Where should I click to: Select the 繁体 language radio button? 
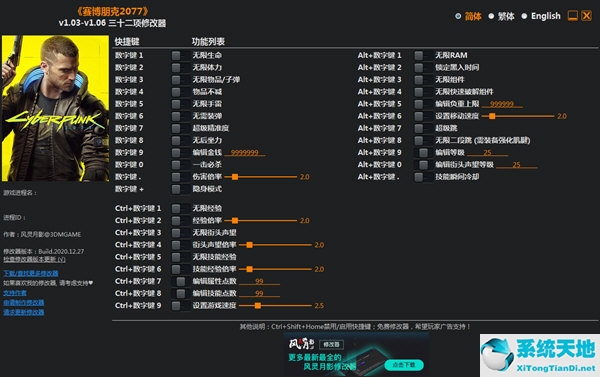491,16
